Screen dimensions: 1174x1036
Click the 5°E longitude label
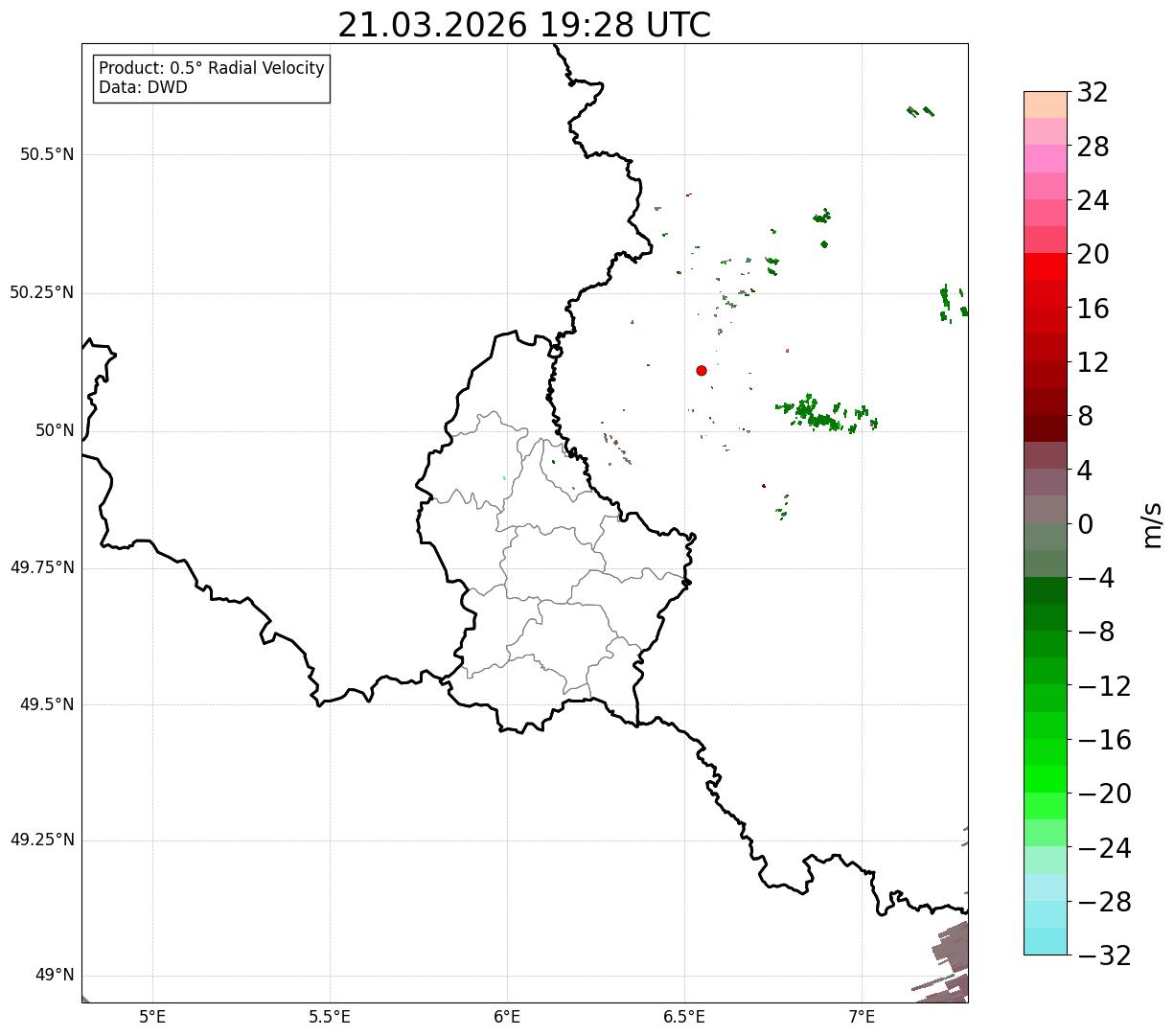(152, 1017)
